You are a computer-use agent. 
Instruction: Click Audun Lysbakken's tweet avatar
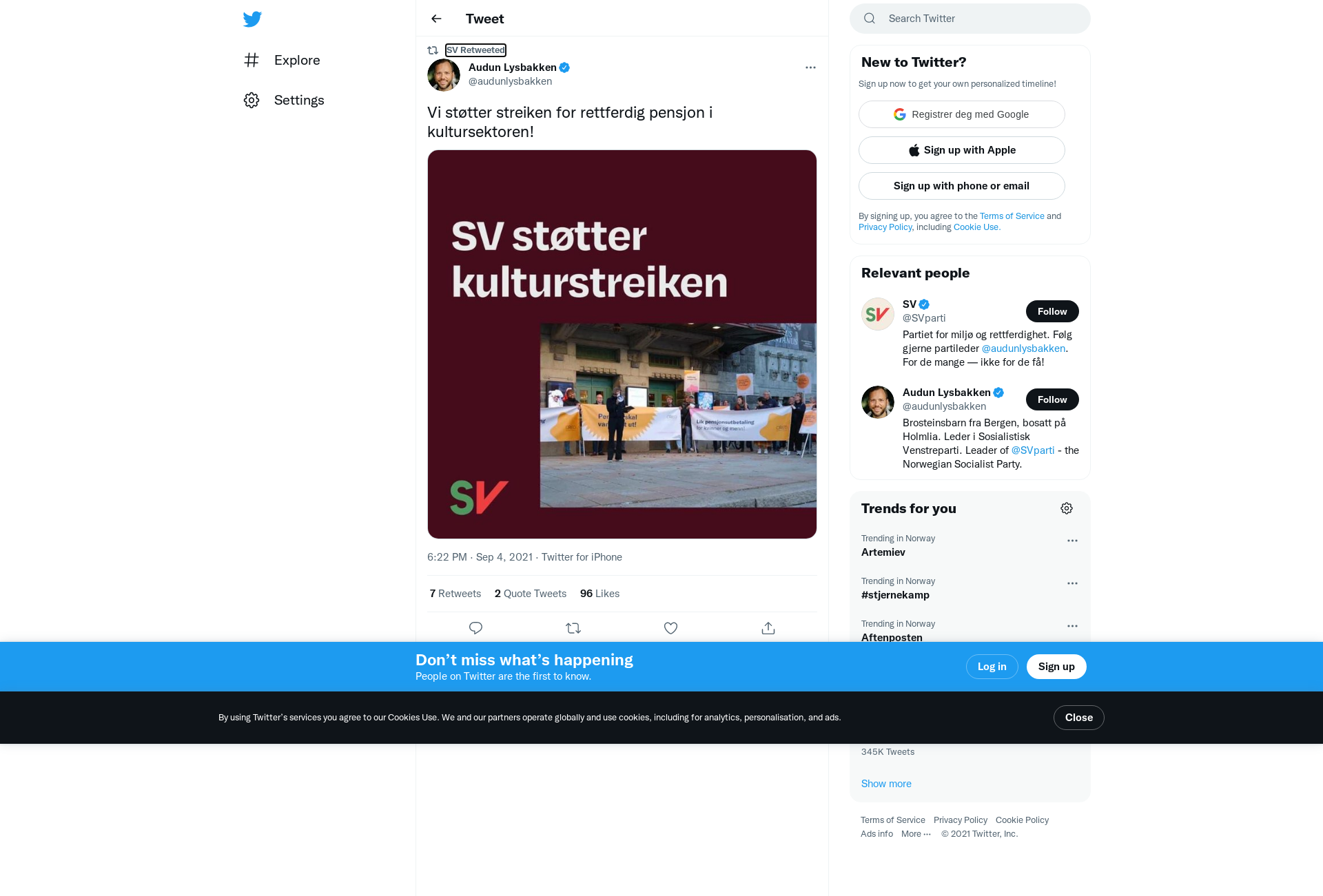[444, 74]
